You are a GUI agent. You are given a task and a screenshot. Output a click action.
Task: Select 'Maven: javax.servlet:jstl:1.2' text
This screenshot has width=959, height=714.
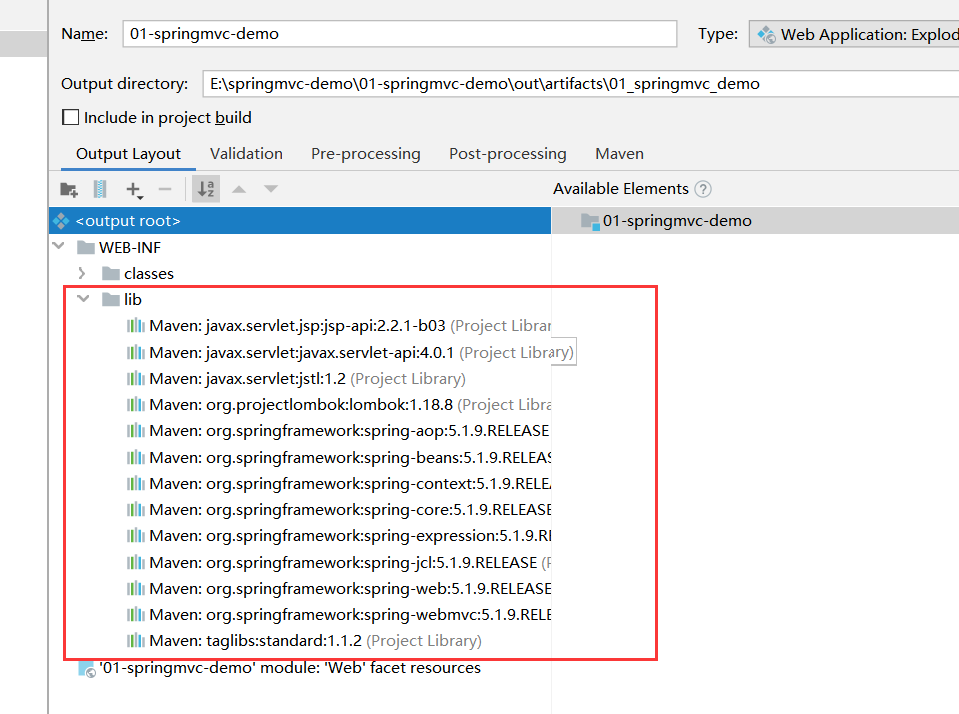[248, 379]
